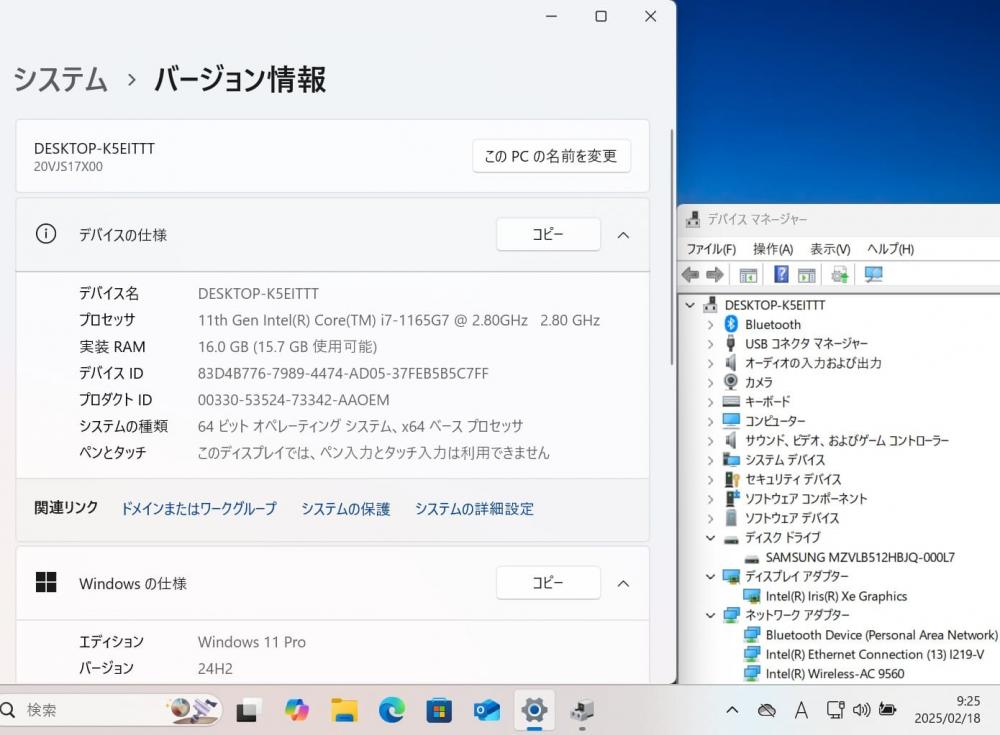The height and width of the screenshot is (735, 1000).
Task: Collapse the ディスク ドライブ category
Action: pos(710,538)
